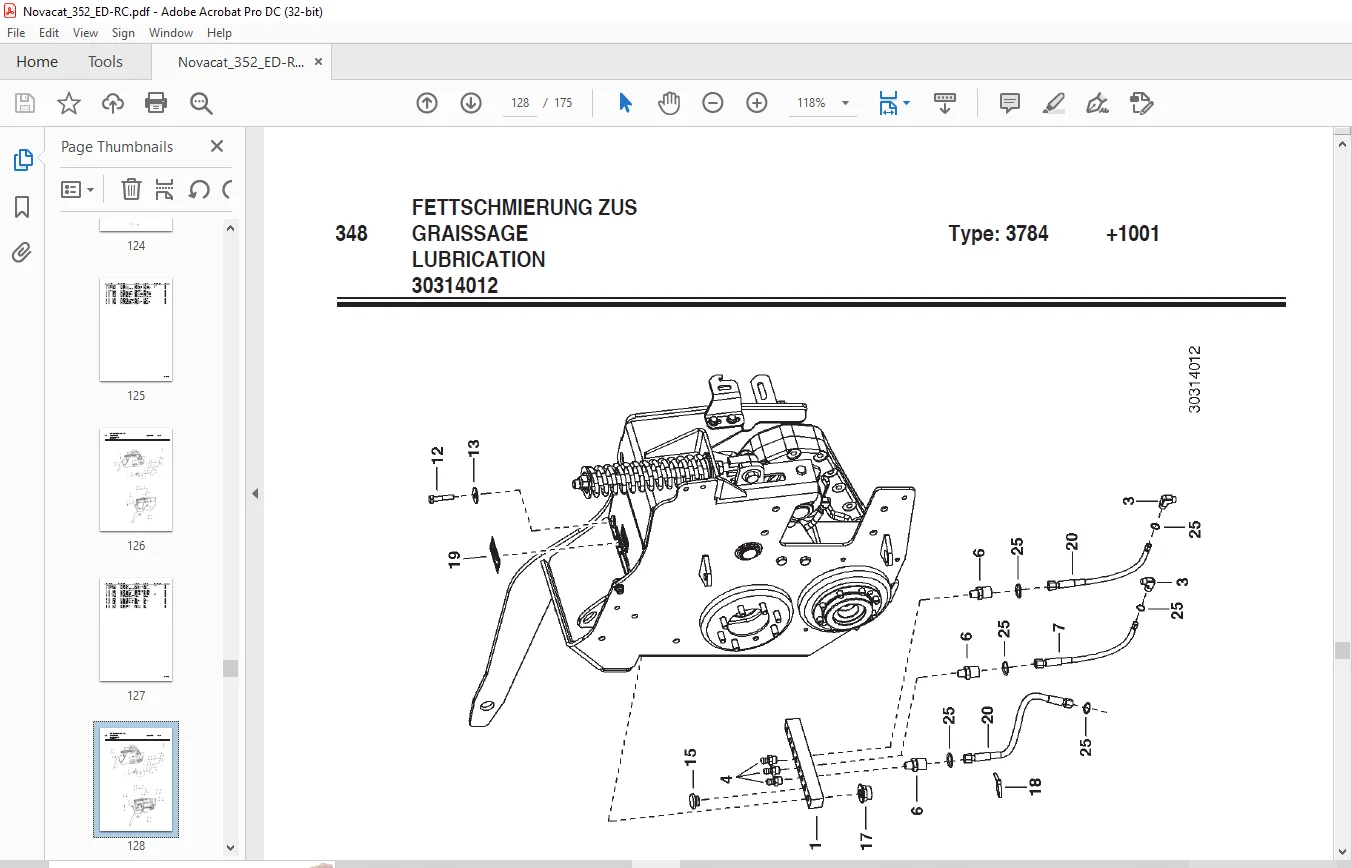Select the page 126 thumbnail
Image resolution: width=1352 pixels, height=868 pixels.
click(x=136, y=481)
